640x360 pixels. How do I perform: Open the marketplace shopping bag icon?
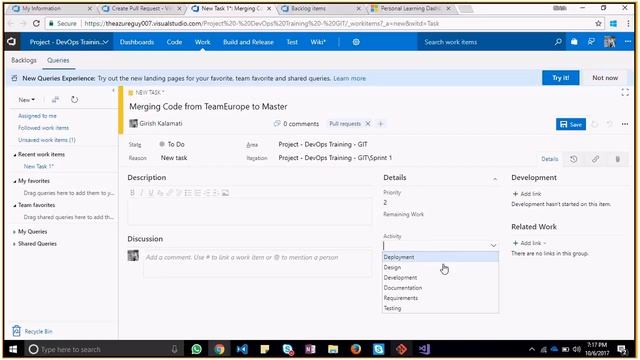tap(574, 42)
